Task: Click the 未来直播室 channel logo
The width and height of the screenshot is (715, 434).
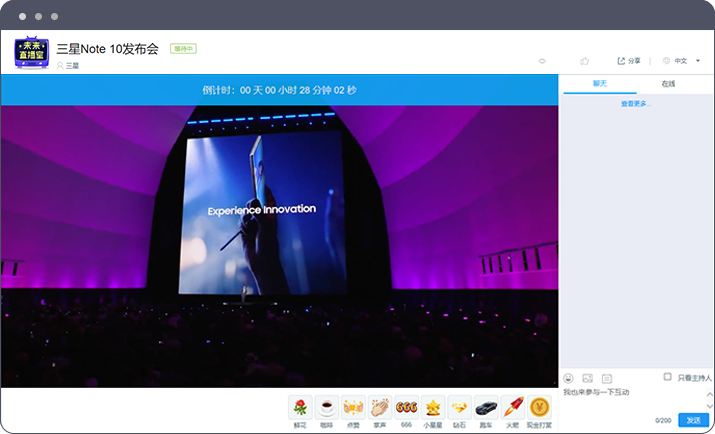Action: [x=31, y=53]
